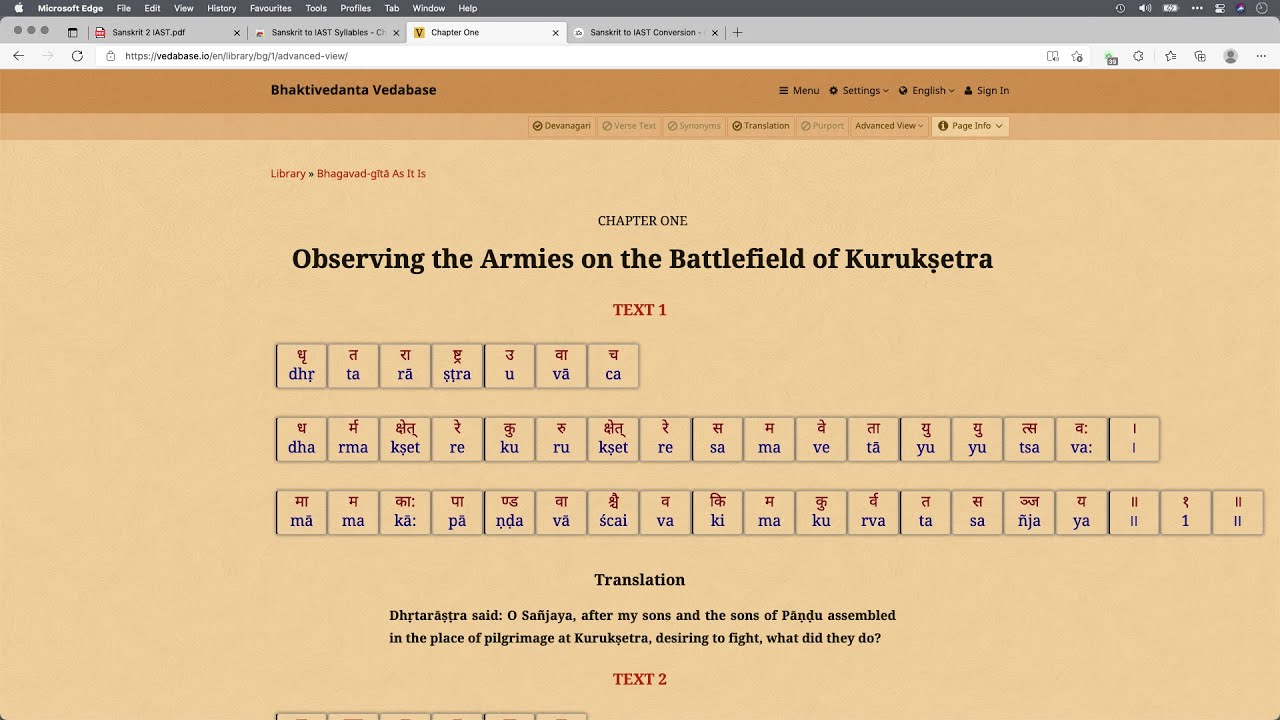The image size is (1280, 720).
Task: Click the green extension badge icon
Action: pyautogui.click(x=1110, y=57)
